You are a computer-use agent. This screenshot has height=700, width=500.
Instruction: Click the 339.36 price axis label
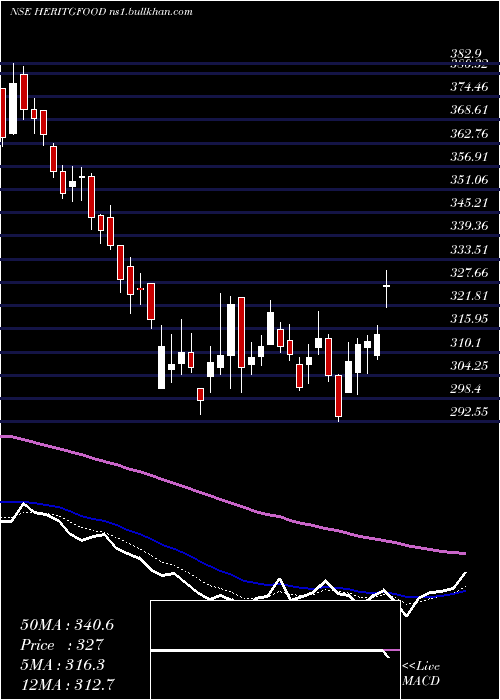pyautogui.click(x=469, y=226)
